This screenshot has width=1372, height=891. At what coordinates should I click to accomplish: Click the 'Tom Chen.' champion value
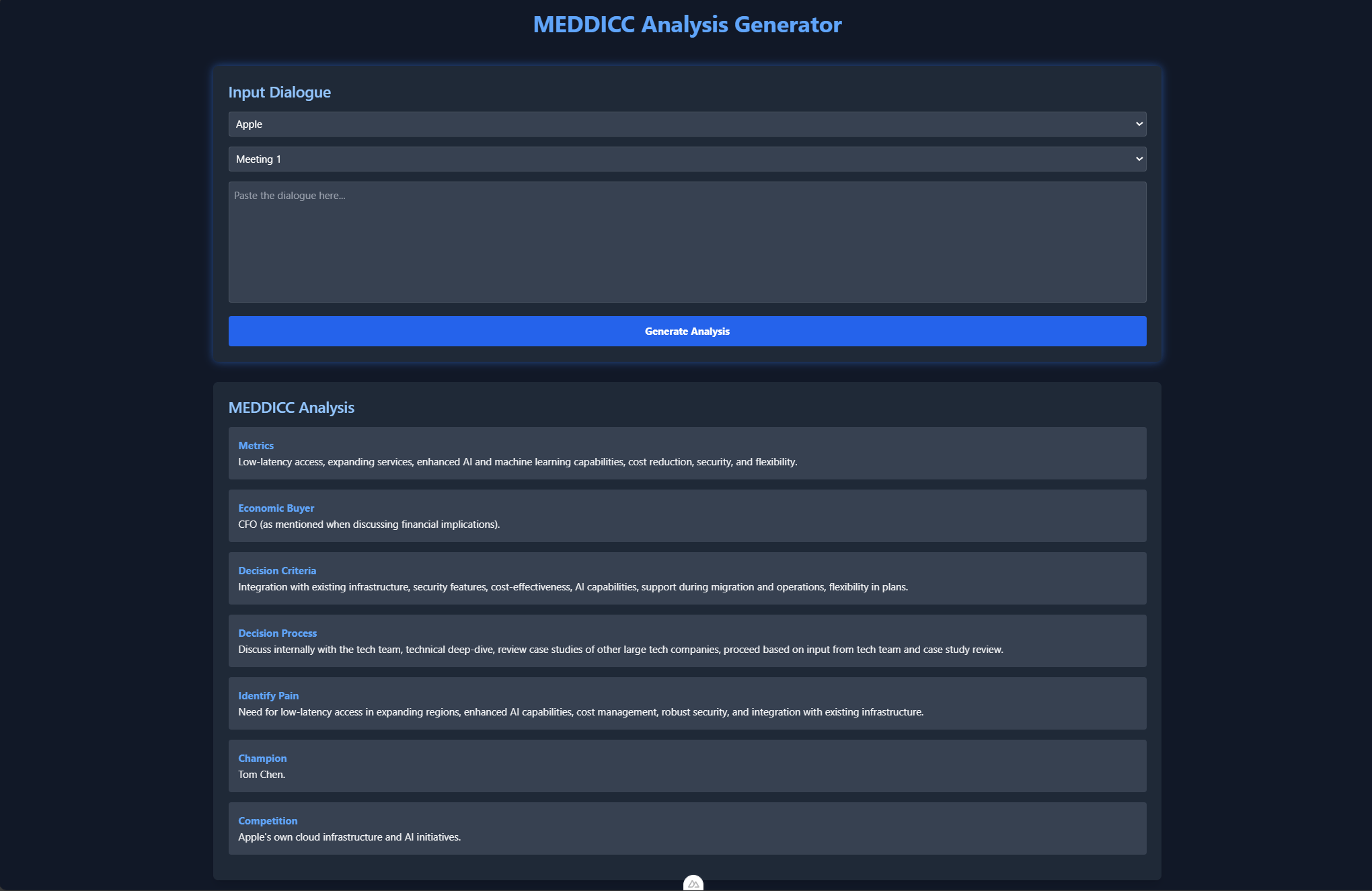[262, 775]
